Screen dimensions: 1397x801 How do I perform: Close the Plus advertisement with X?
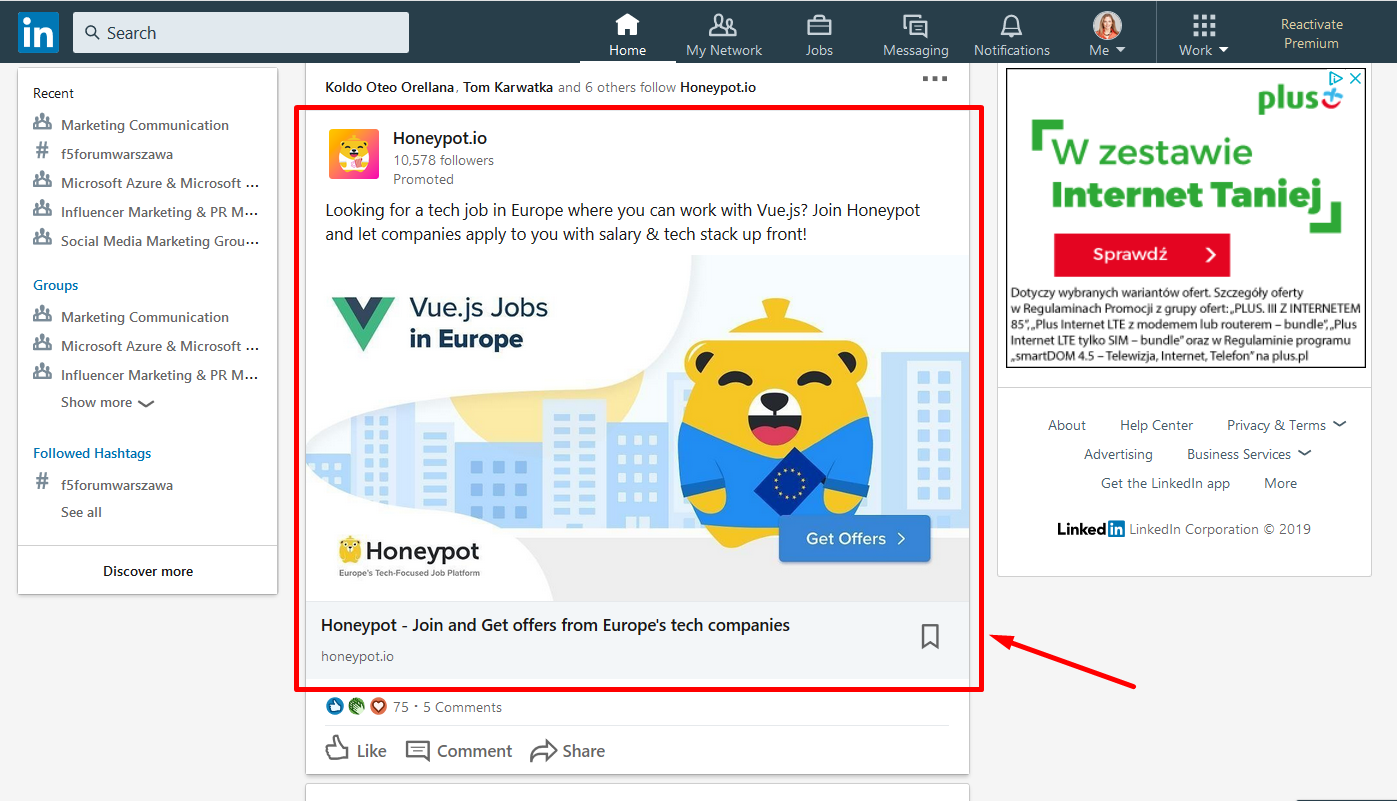(1355, 78)
